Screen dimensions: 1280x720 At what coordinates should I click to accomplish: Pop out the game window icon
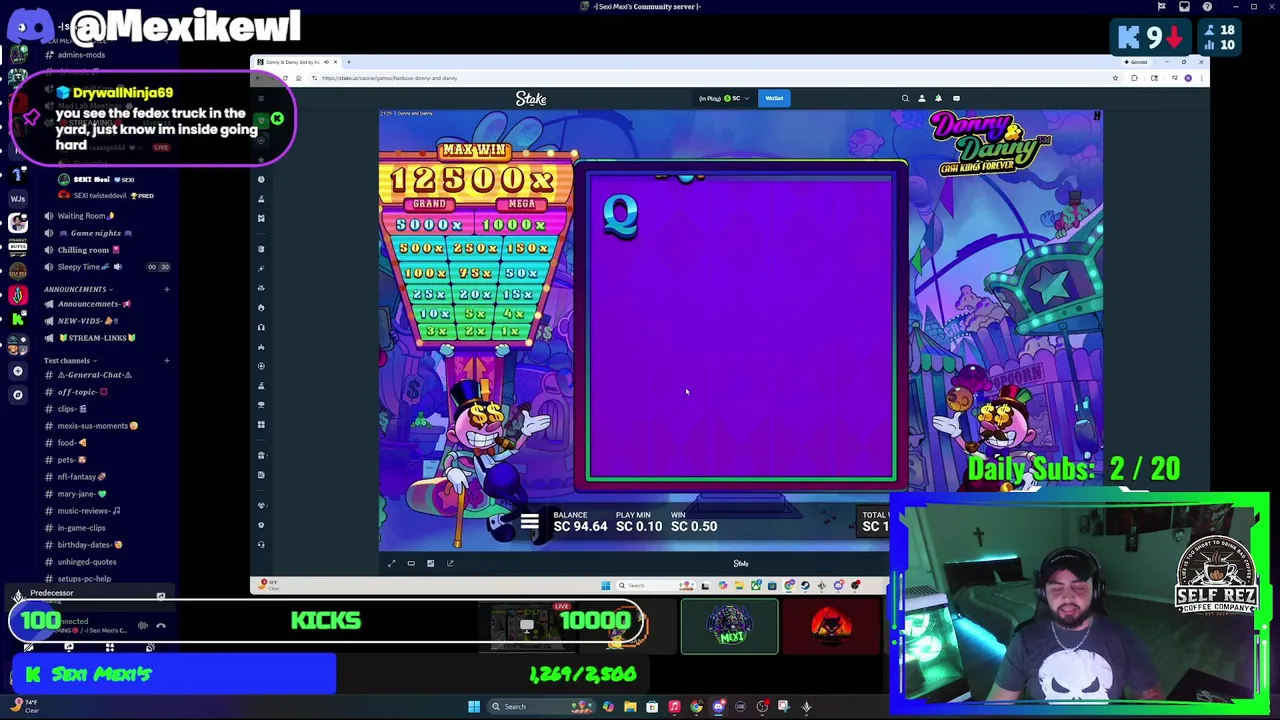(450, 563)
